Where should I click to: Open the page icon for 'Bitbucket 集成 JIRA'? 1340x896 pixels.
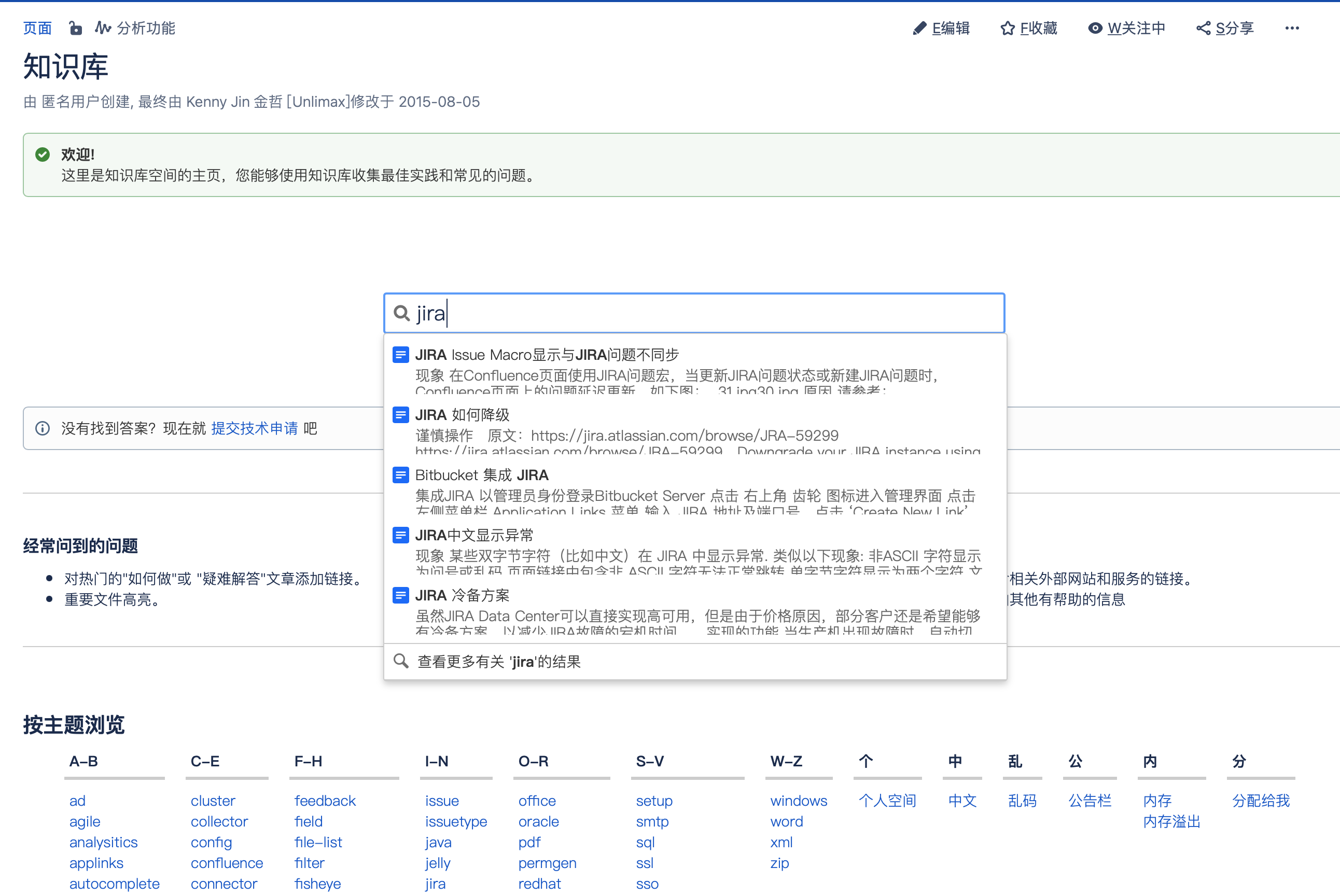pyautogui.click(x=400, y=475)
